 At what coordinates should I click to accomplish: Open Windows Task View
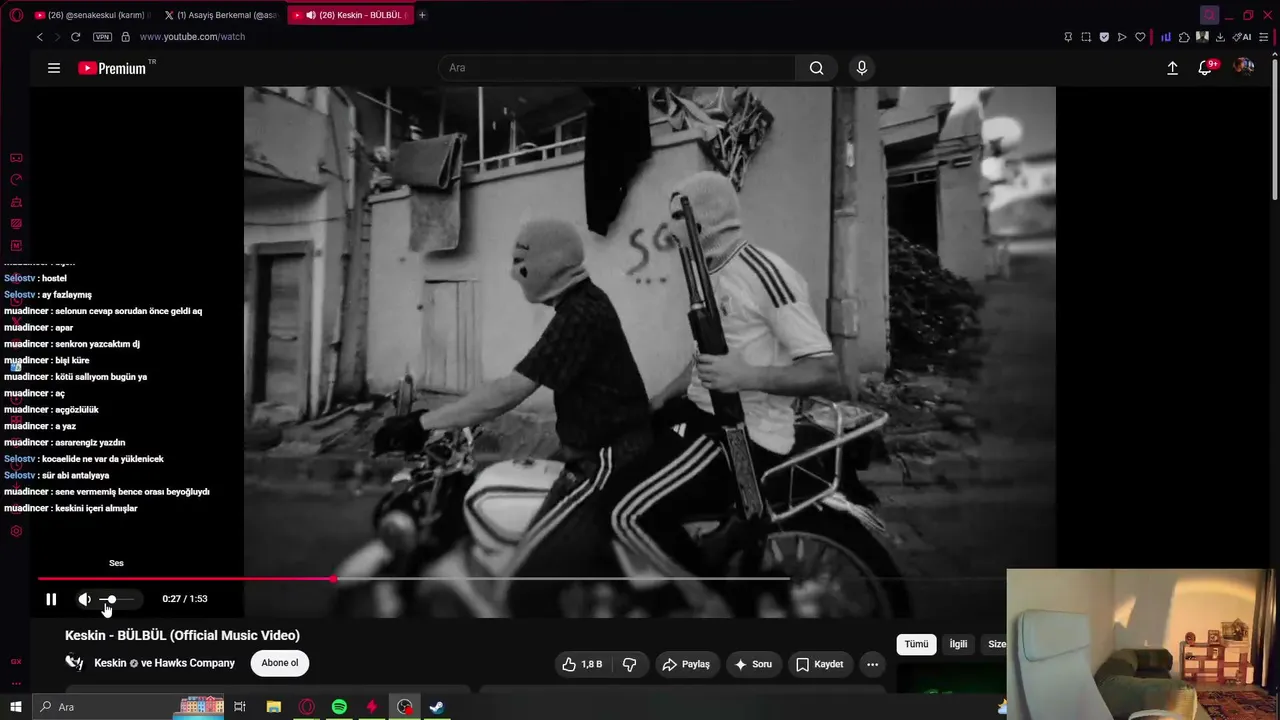(x=240, y=707)
